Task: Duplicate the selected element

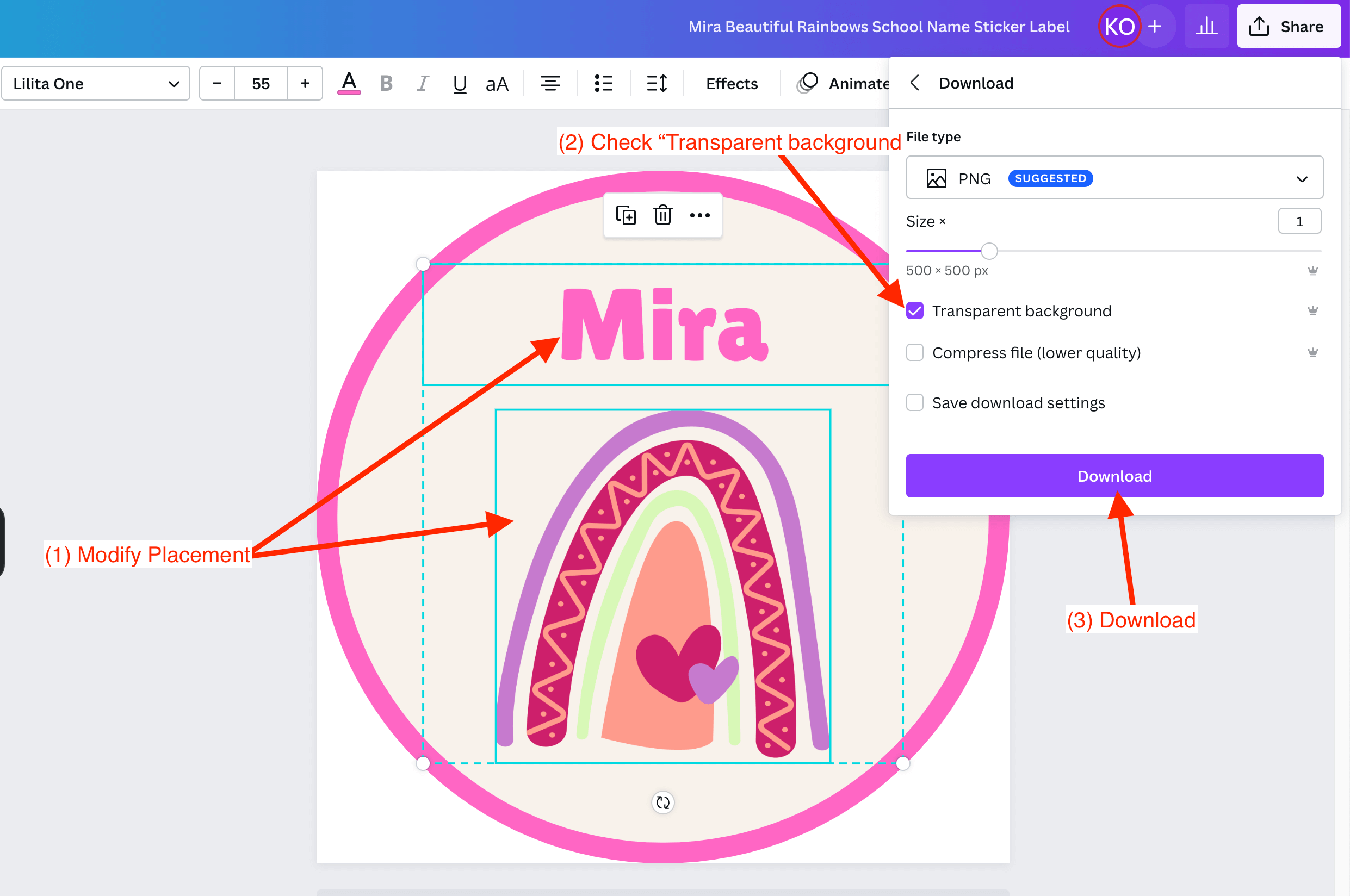Action: pos(626,215)
